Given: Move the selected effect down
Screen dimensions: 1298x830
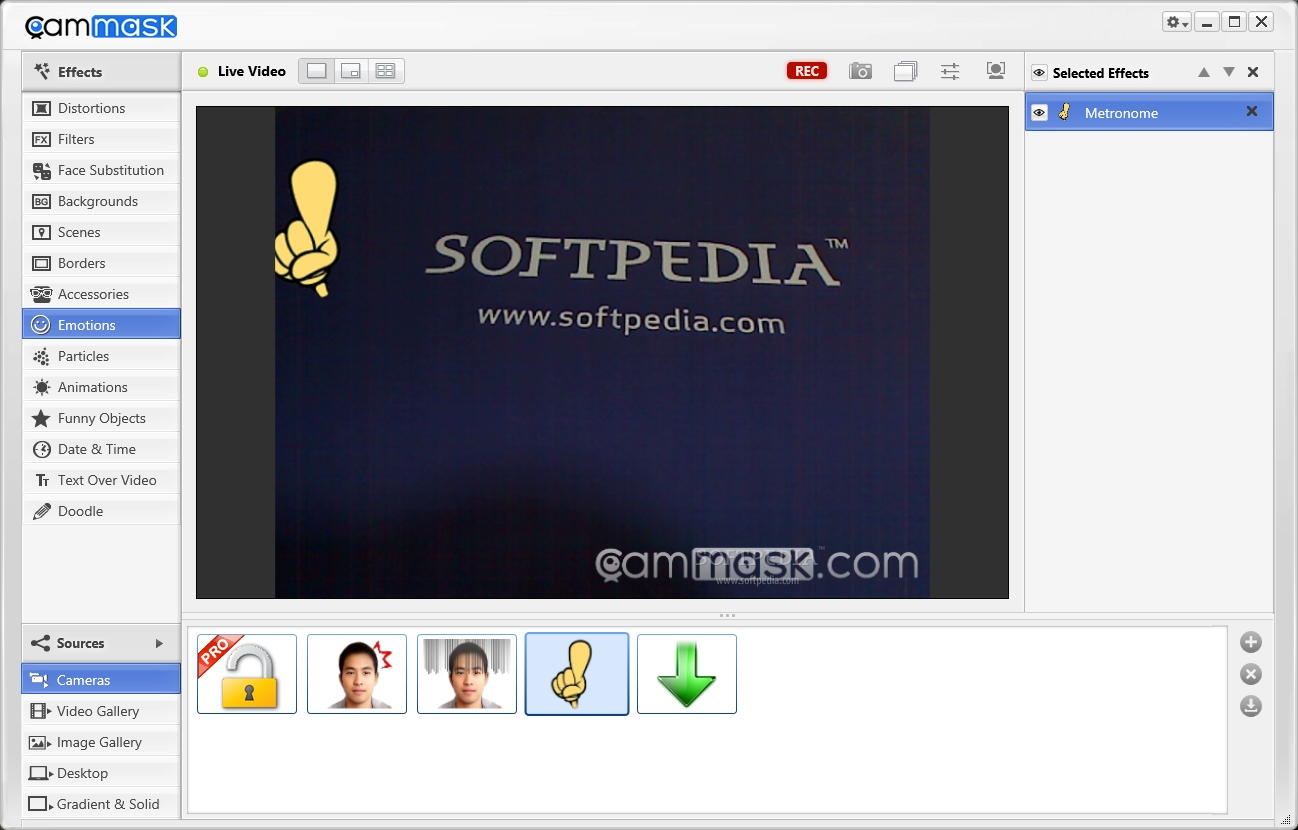Looking at the screenshot, I should pos(1229,72).
